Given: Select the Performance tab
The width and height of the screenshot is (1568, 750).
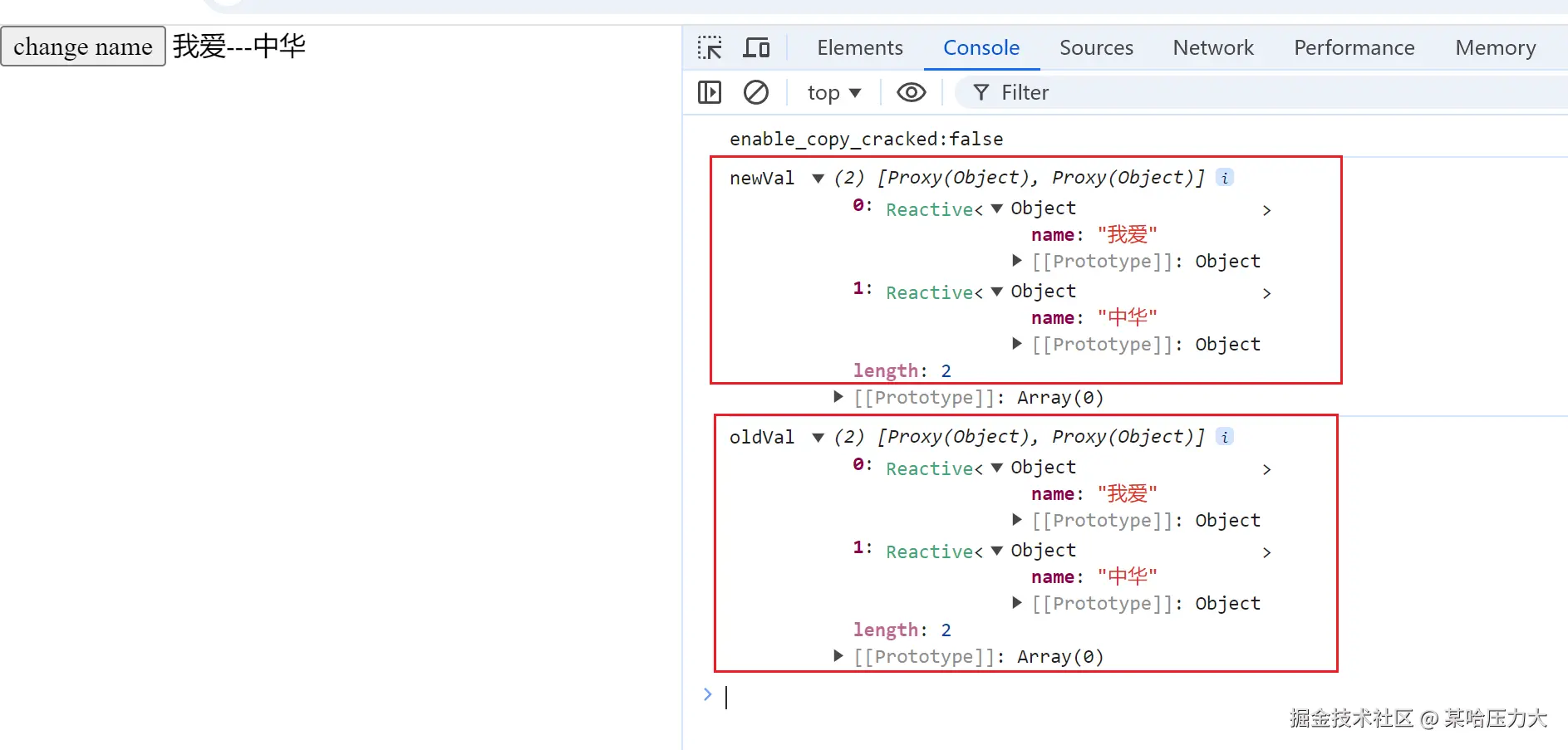Looking at the screenshot, I should (1354, 47).
